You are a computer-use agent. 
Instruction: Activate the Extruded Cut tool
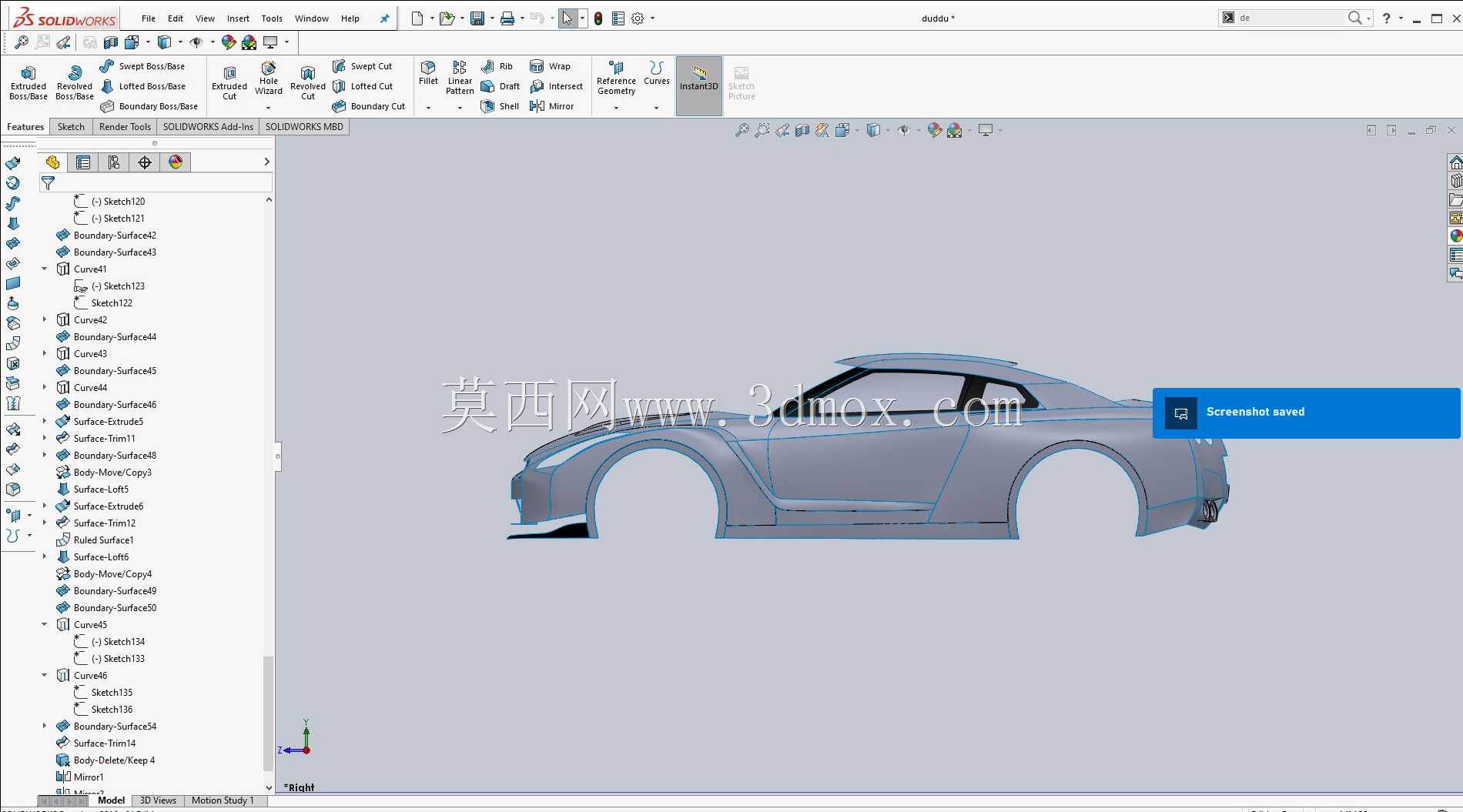pos(229,82)
